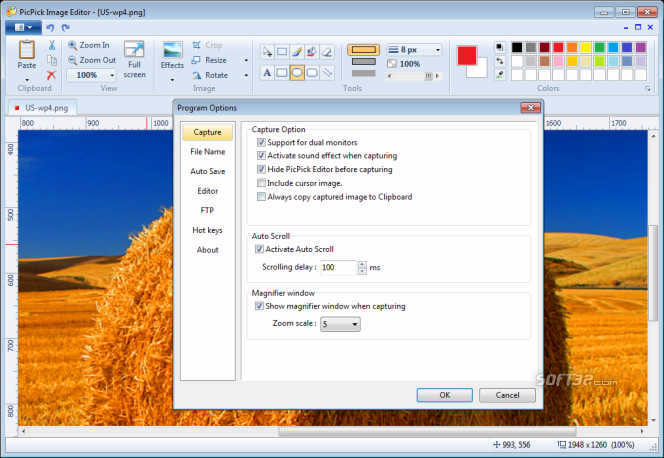
Task: Activate the color picker eyedropper
Action: (500, 75)
